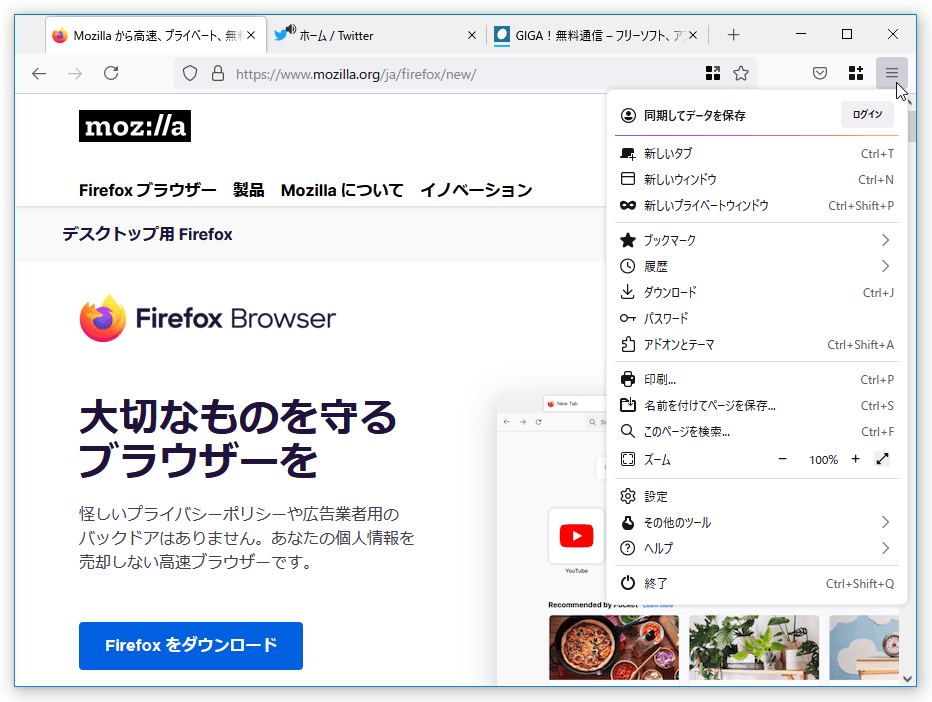
Task: Toggle fullscreen with the zoom arrows icon
Action: pyautogui.click(x=883, y=459)
